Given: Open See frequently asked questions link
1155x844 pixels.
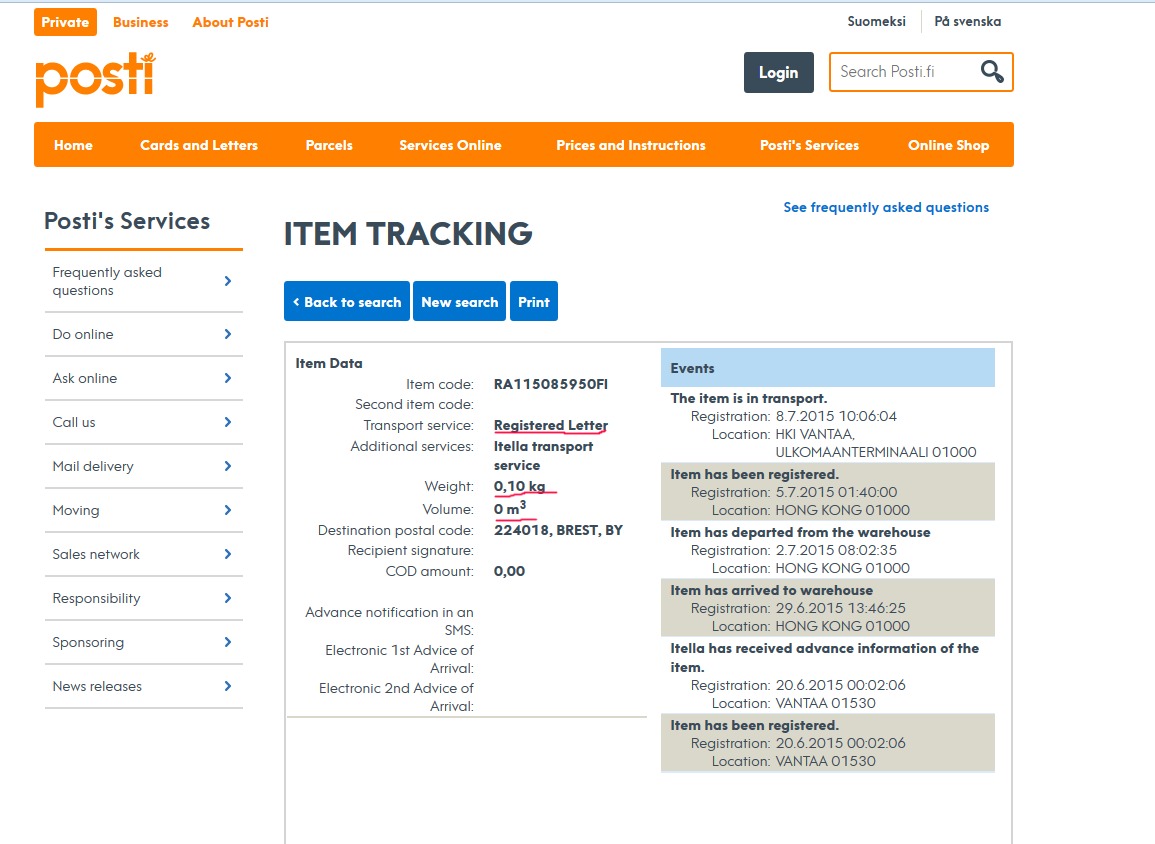Looking at the screenshot, I should (886, 207).
